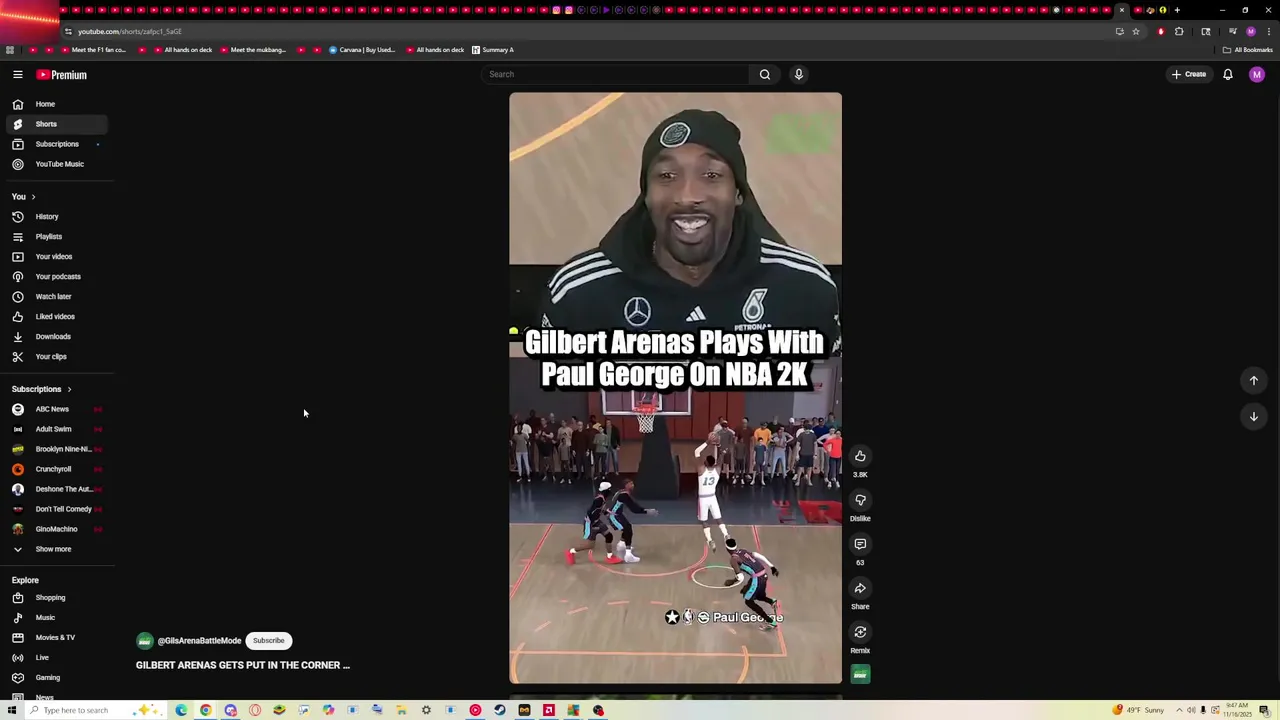Open Adult Swim channel subscription
Screen dimensions: 1280x720
[x=56, y=429]
